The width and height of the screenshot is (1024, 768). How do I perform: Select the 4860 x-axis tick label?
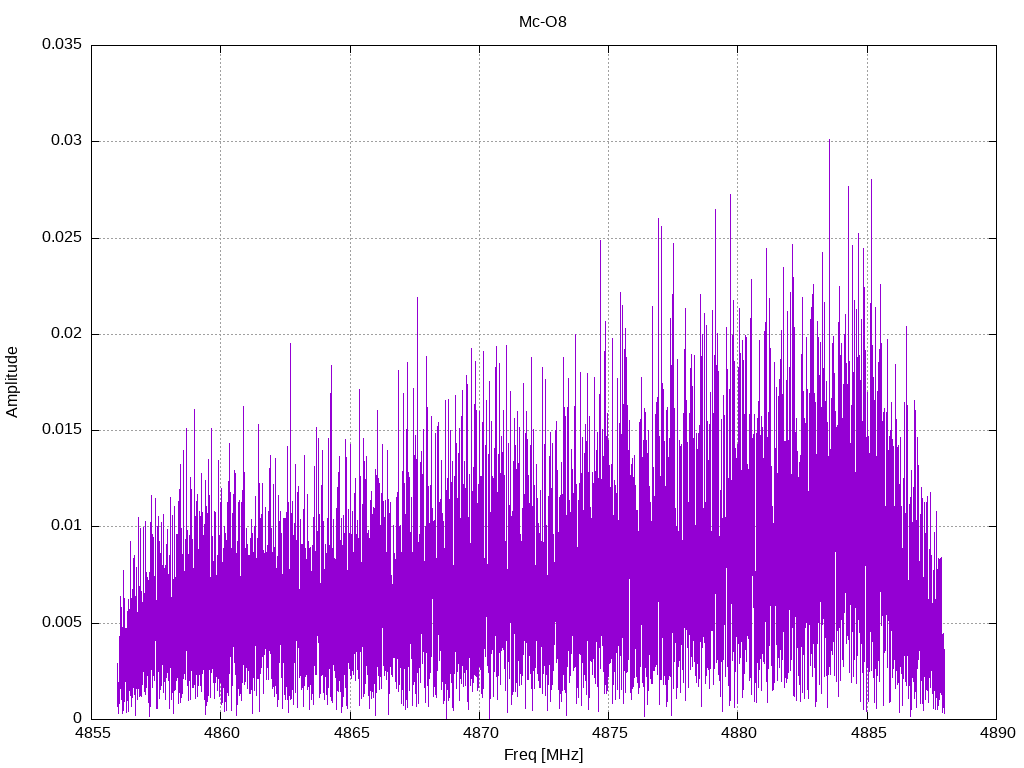[221, 734]
